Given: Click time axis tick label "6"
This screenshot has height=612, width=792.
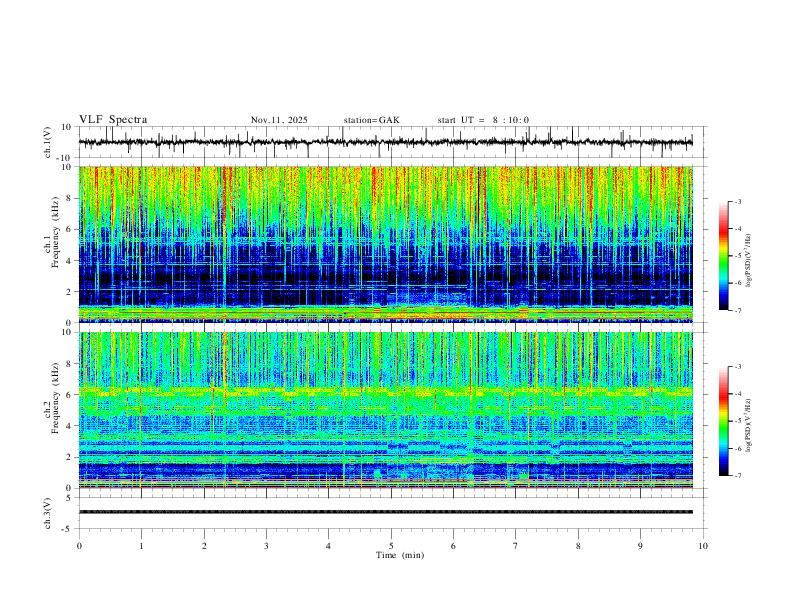Looking at the screenshot, I should (x=453, y=546).
